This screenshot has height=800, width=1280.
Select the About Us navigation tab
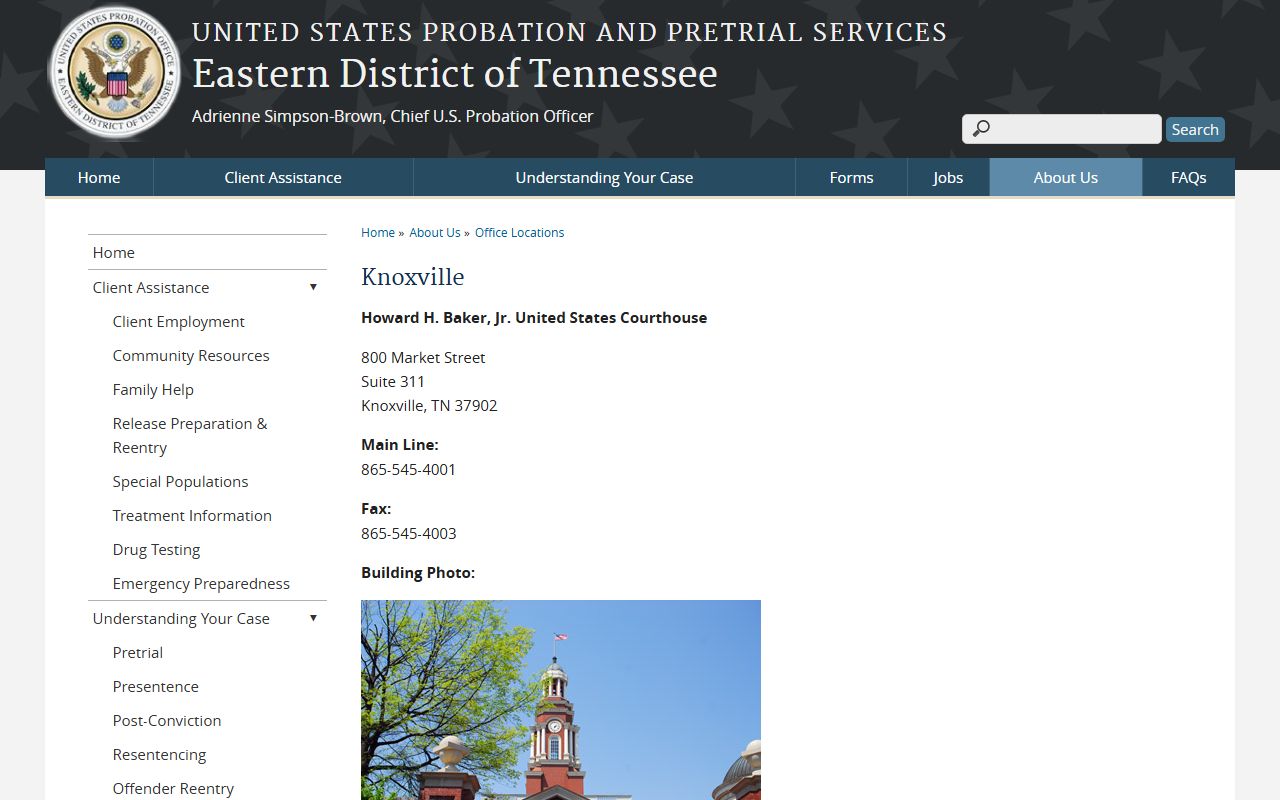[x=1066, y=177]
